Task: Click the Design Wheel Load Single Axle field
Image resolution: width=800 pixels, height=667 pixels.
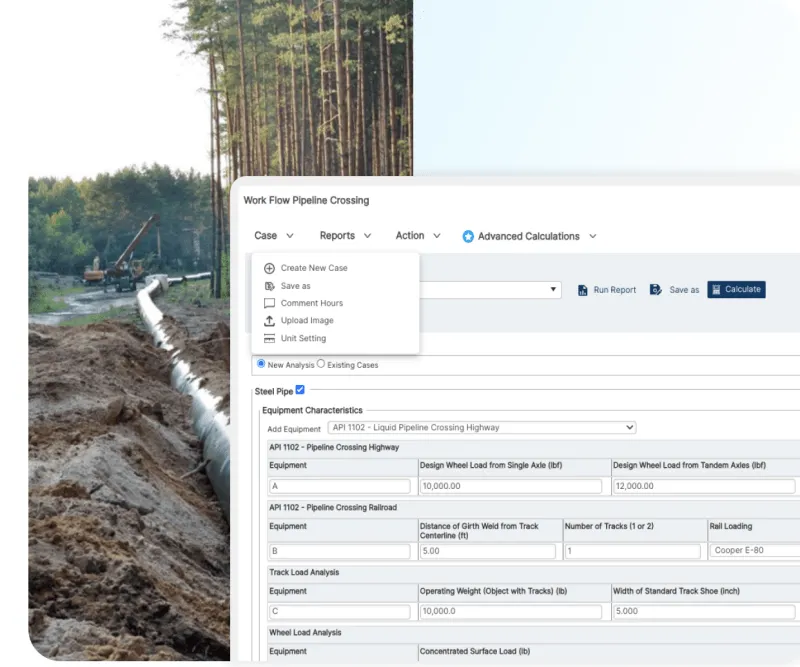Action: (510, 486)
